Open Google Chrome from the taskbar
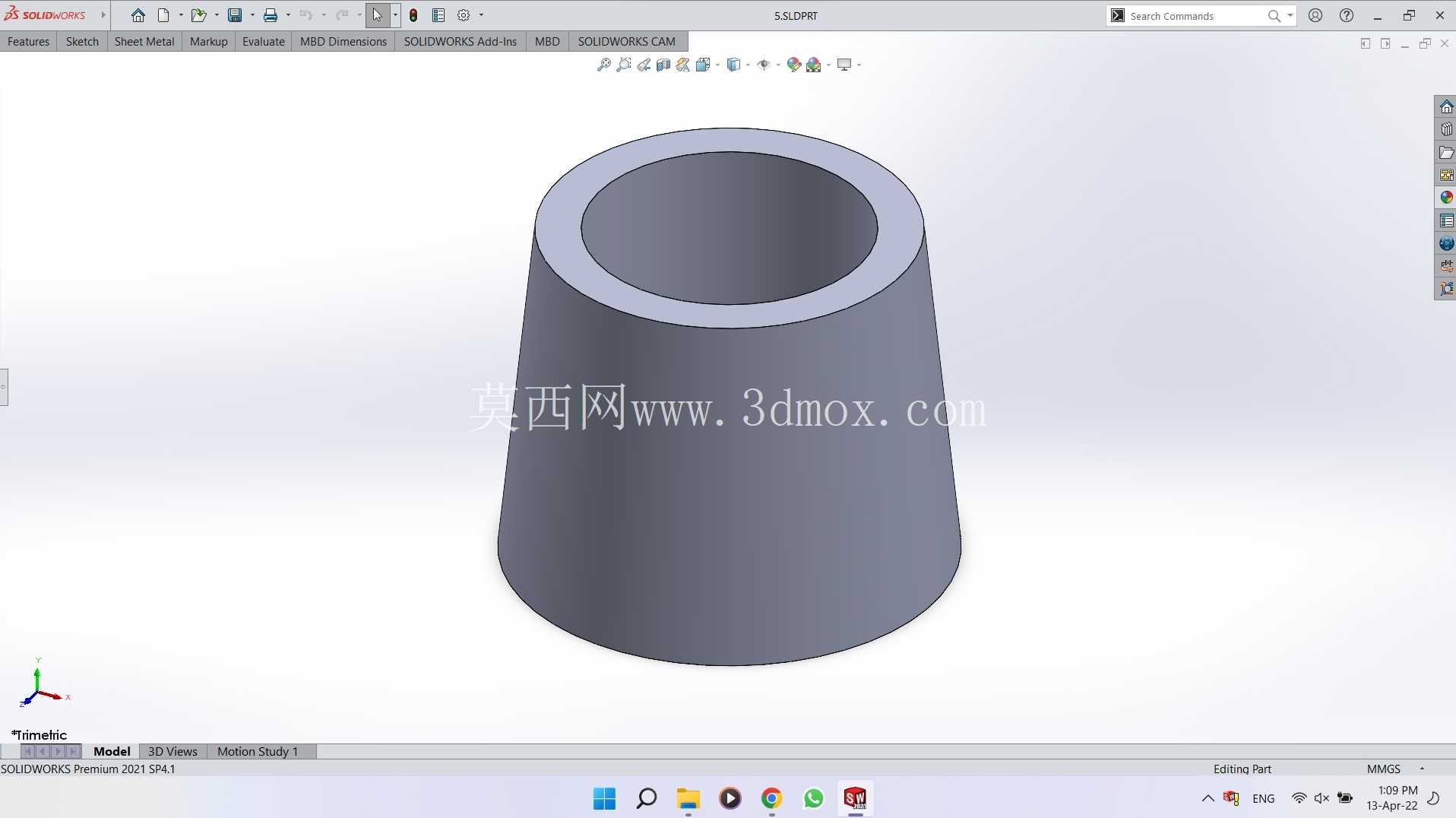The width and height of the screenshot is (1456, 818). [x=771, y=798]
